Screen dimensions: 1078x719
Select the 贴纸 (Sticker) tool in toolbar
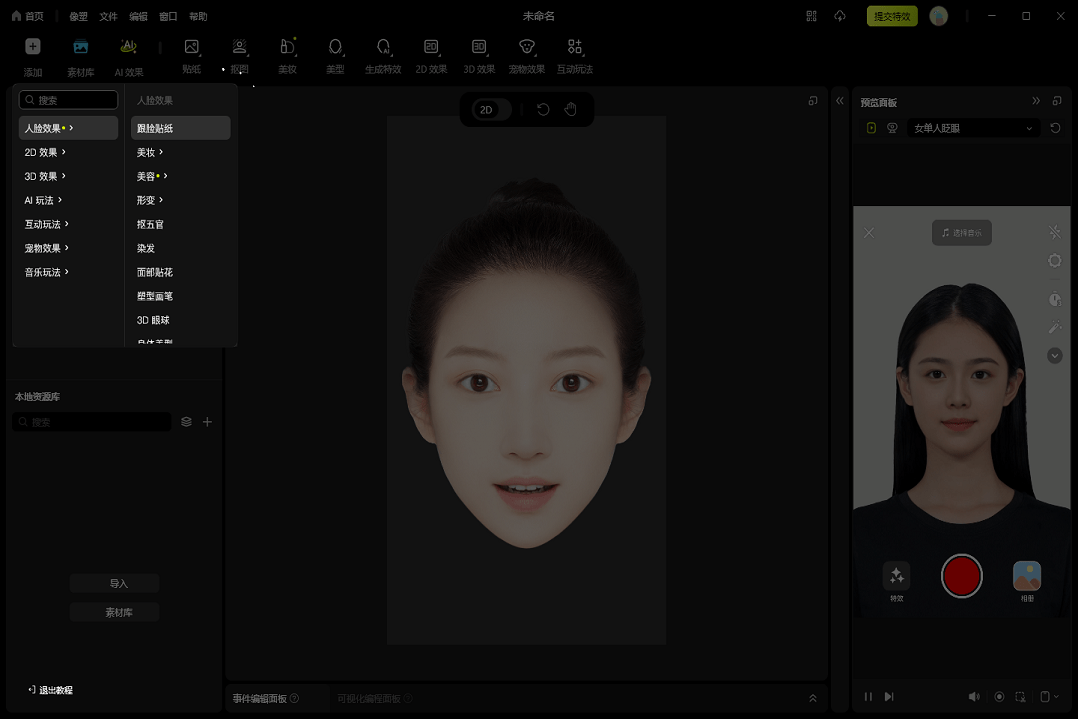coord(191,55)
